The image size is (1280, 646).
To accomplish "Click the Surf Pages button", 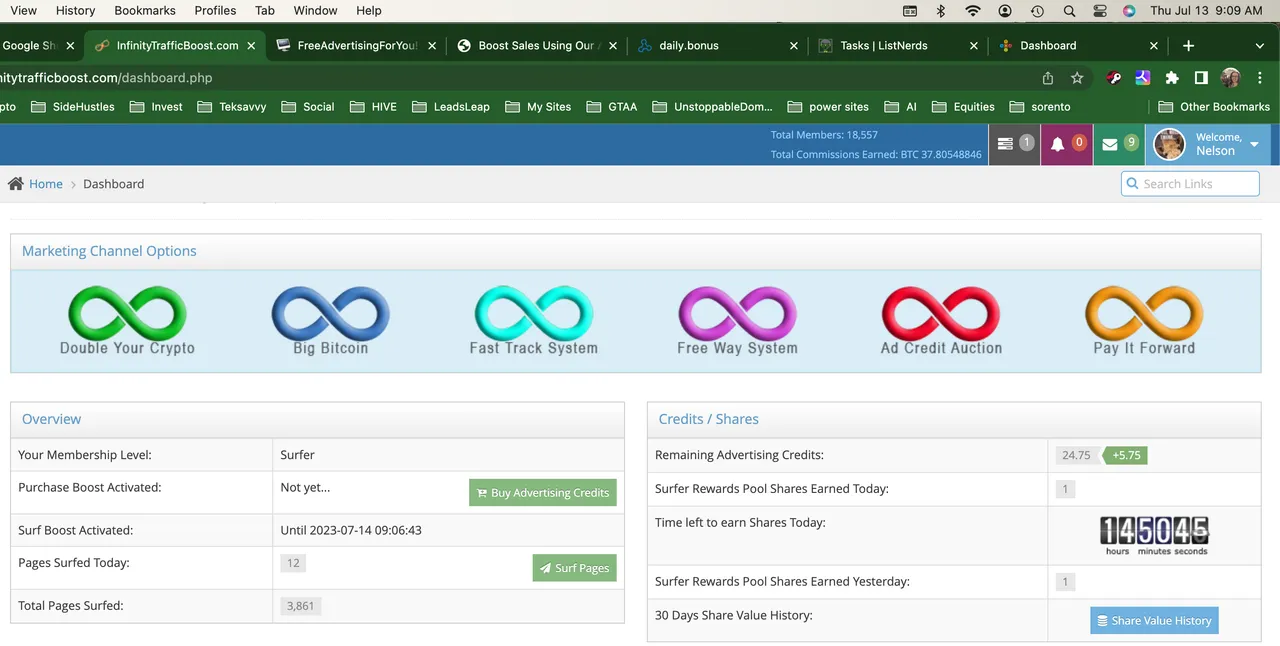I will [x=575, y=568].
